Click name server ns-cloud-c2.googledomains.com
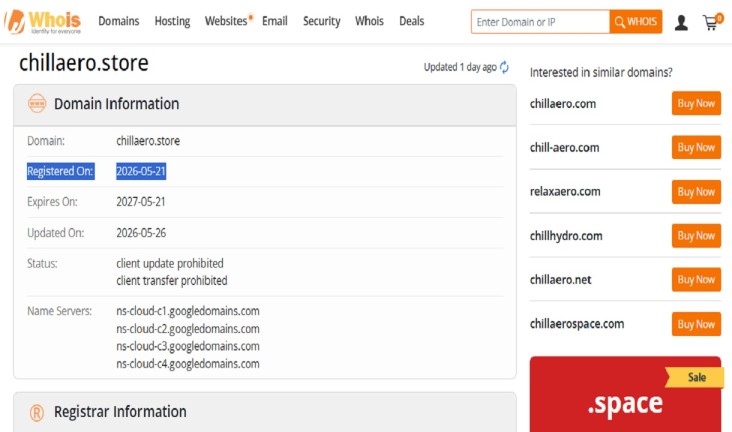The height and width of the screenshot is (432, 732). click(188, 329)
